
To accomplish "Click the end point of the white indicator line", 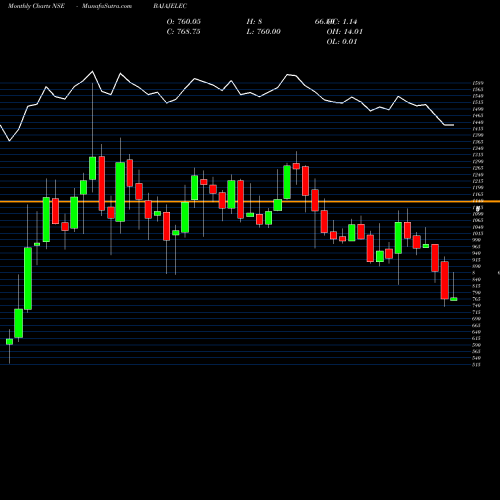I will [x=453, y=125].
